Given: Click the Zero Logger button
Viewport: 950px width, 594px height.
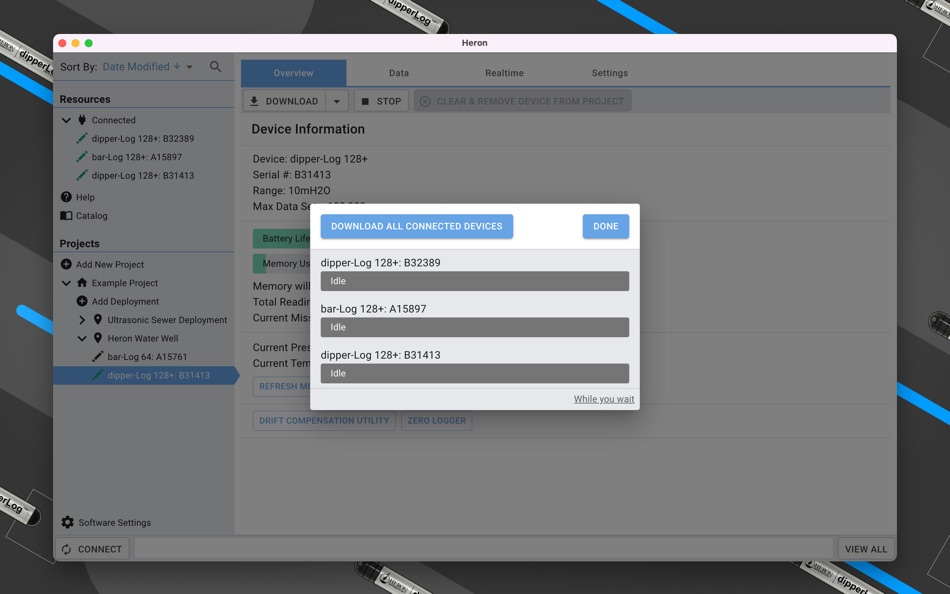Looking at the screenshot, I should [x=436, y=421].
